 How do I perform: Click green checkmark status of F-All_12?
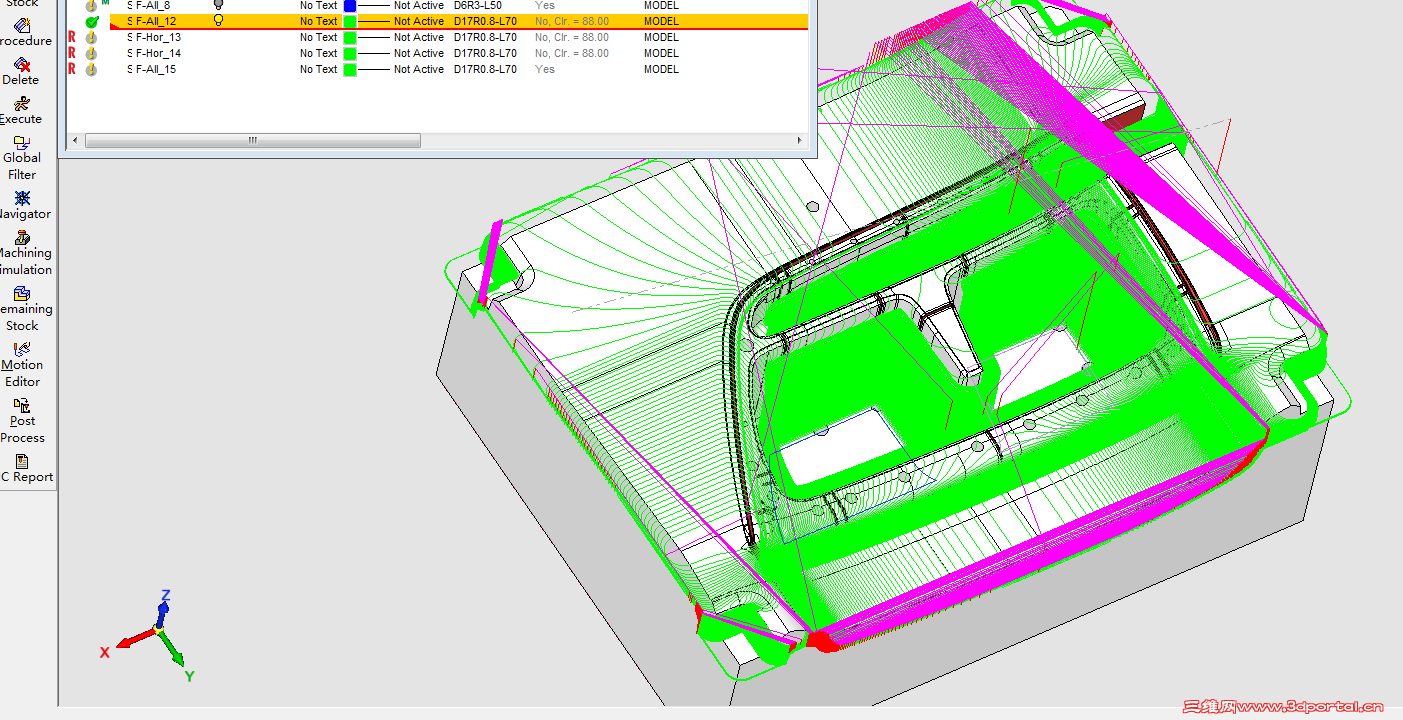coord(91,21)
